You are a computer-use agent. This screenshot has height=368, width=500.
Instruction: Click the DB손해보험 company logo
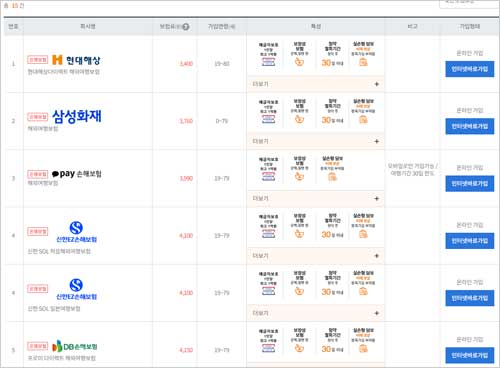tap(75, 346)
